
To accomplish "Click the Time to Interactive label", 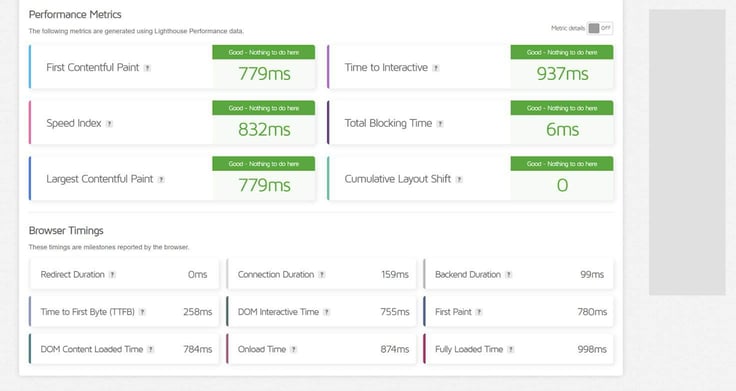I will 386,68.
